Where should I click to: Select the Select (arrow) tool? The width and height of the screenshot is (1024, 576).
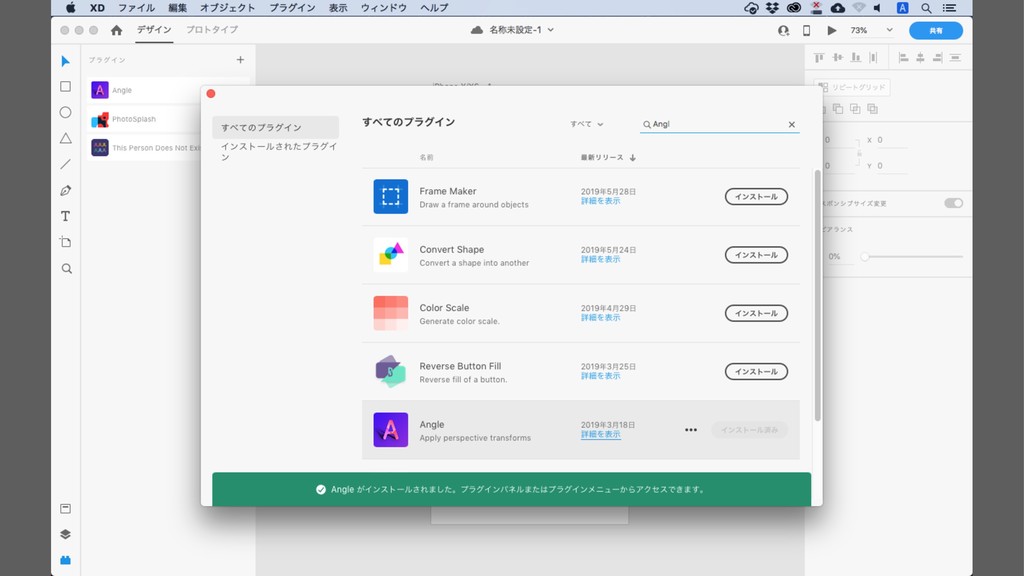point(65,61)
